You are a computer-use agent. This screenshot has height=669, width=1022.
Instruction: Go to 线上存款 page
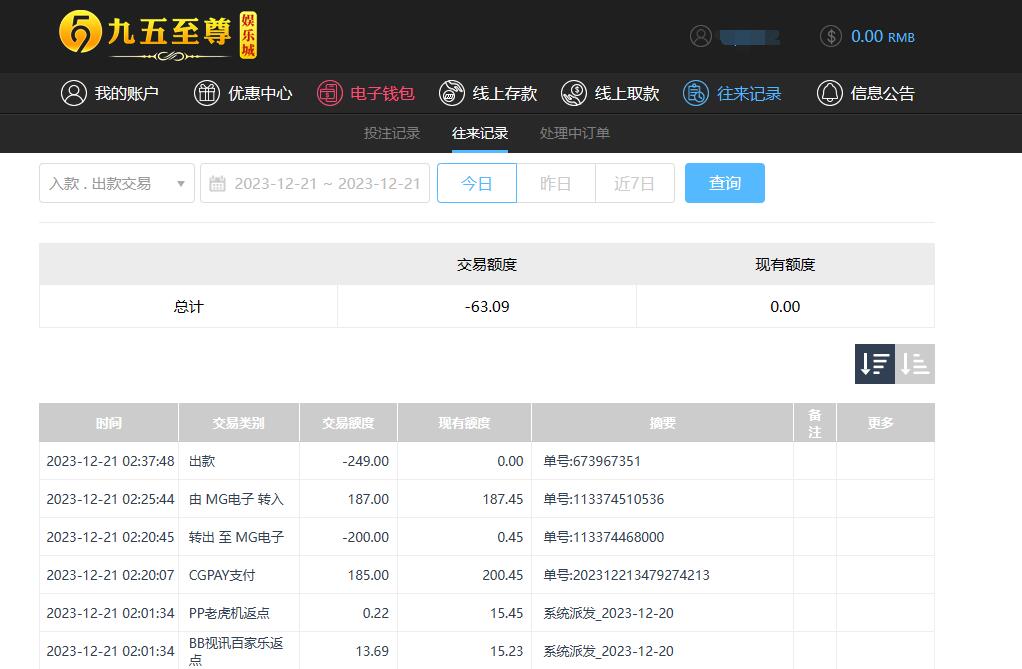(488, 93)
